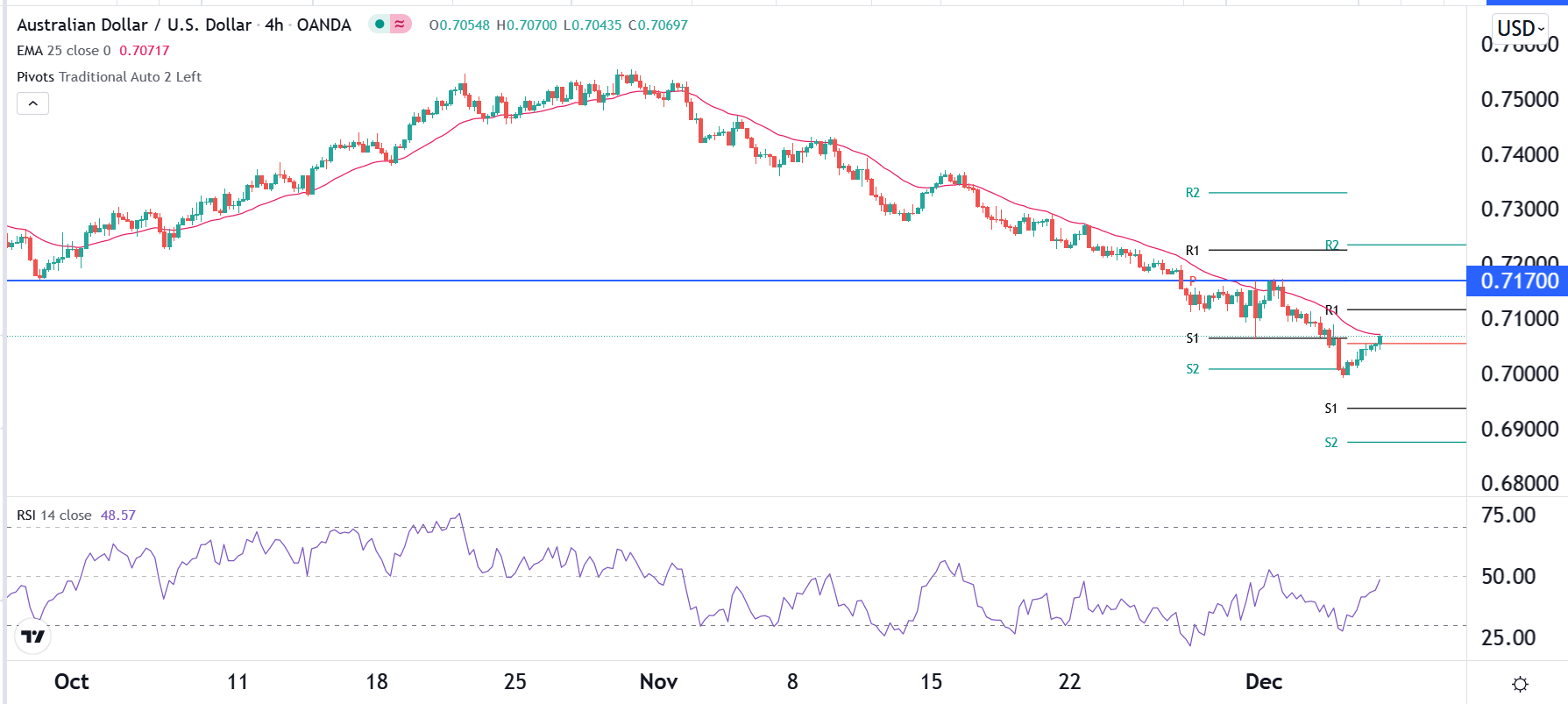Click the 11 date label on time axis

tap(238, 682)
